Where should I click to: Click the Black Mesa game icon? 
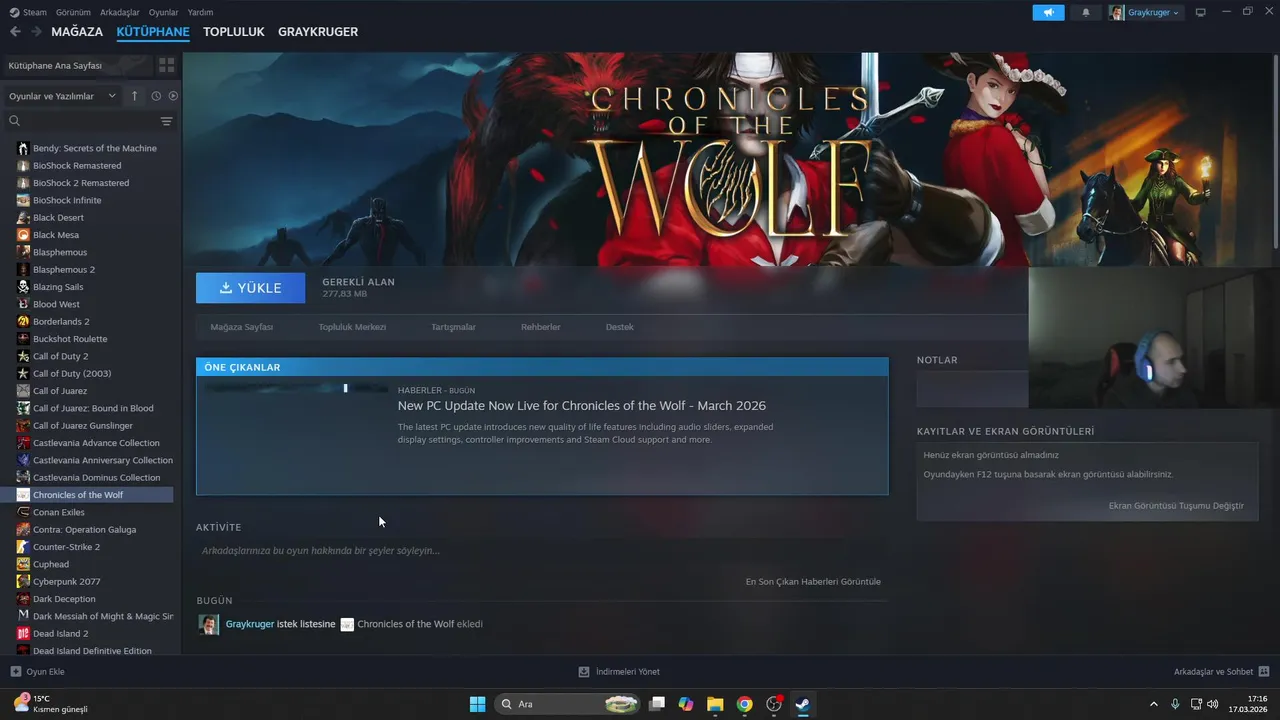click(23, 235)
